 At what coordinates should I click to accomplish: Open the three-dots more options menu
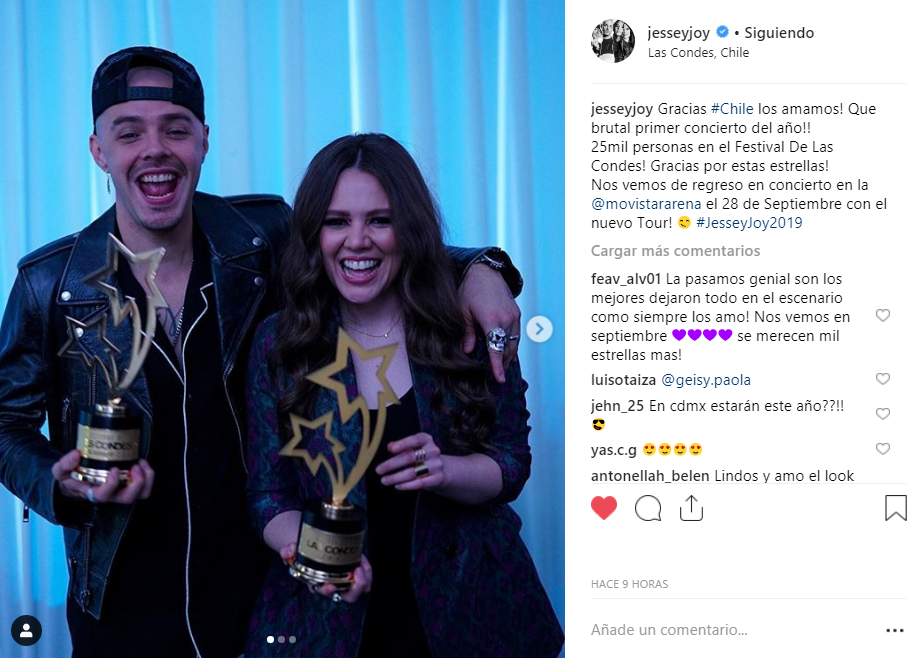(895, 630)
